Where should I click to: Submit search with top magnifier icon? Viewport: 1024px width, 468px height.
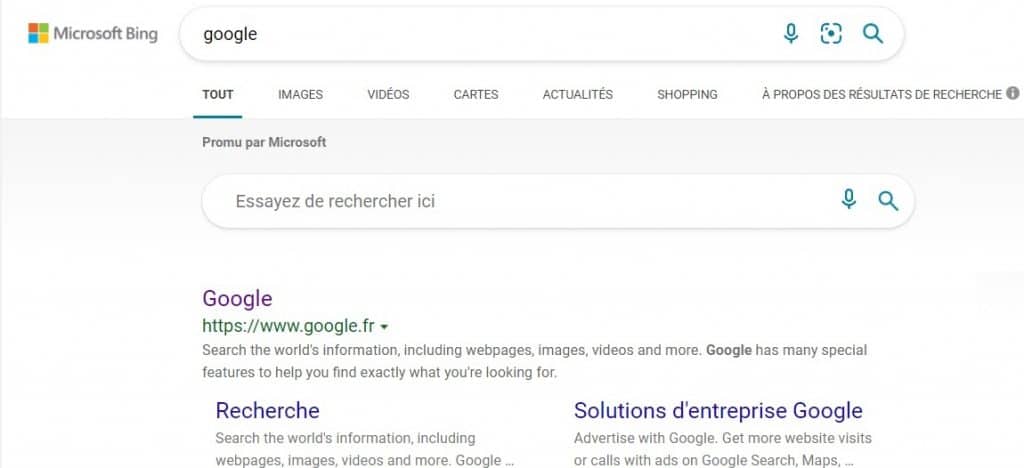pos(872,33)
